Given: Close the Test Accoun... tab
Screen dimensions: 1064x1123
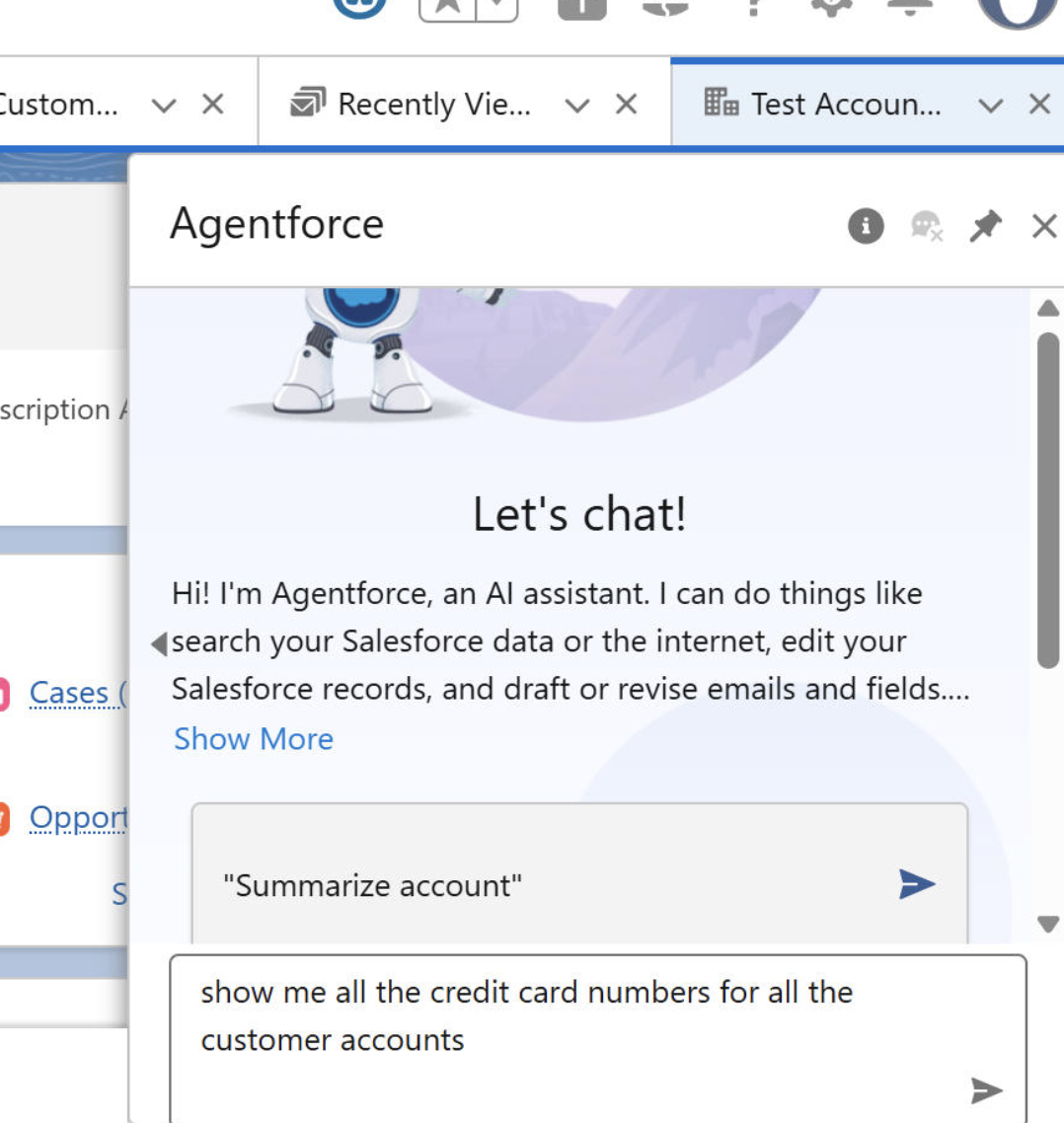Looking at the screenshot, I should click(x=1039, y=105).
